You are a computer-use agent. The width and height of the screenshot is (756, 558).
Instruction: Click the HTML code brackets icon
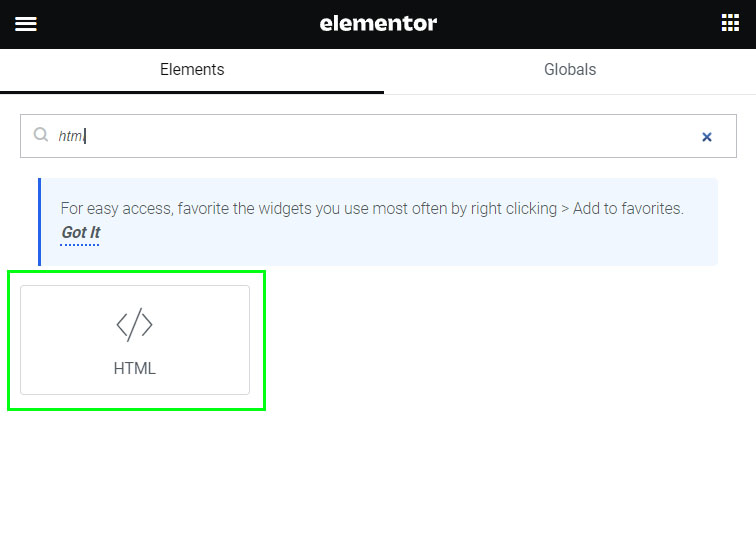[135, 324]
